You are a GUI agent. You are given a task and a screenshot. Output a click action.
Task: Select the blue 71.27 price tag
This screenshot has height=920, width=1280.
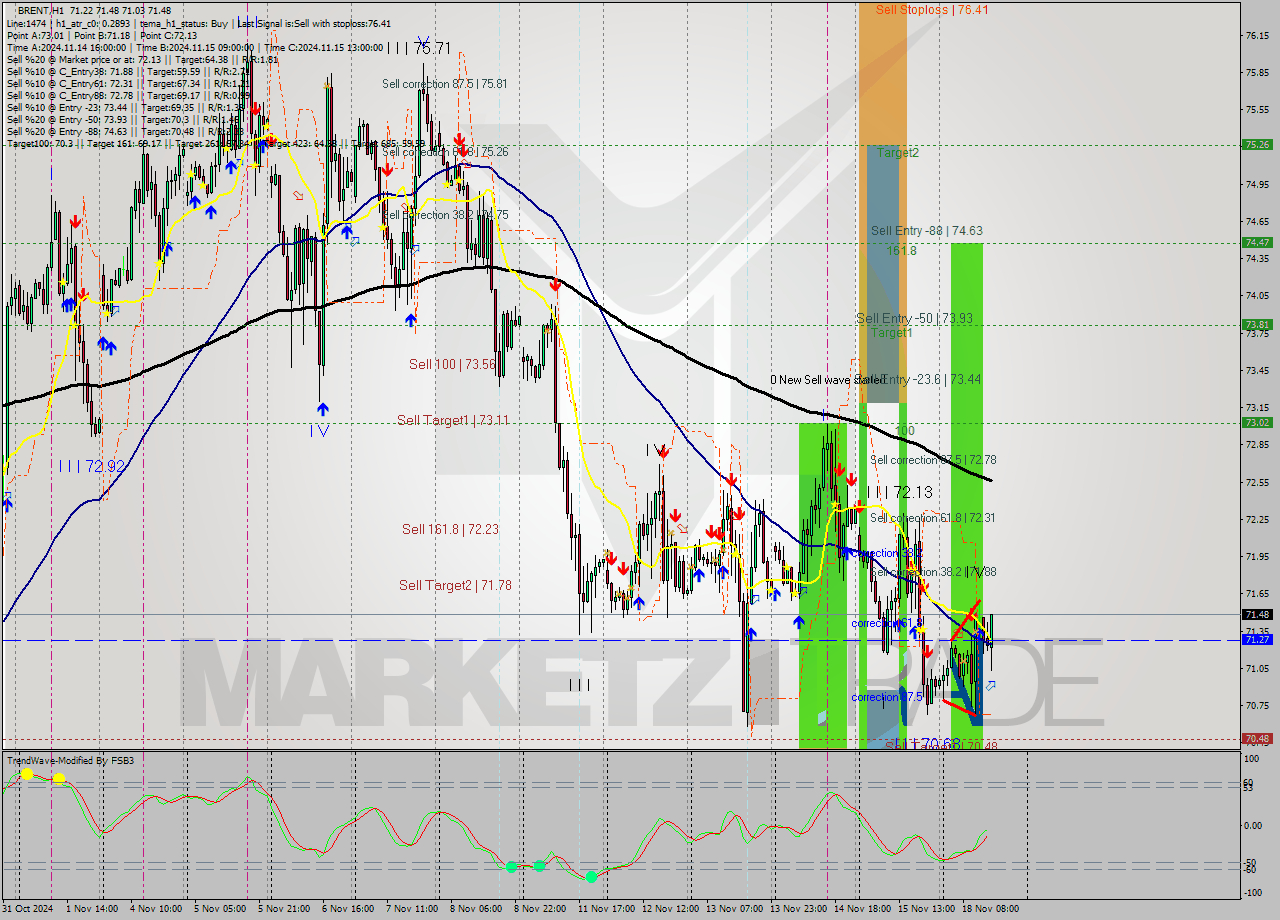click(1257, 639)
